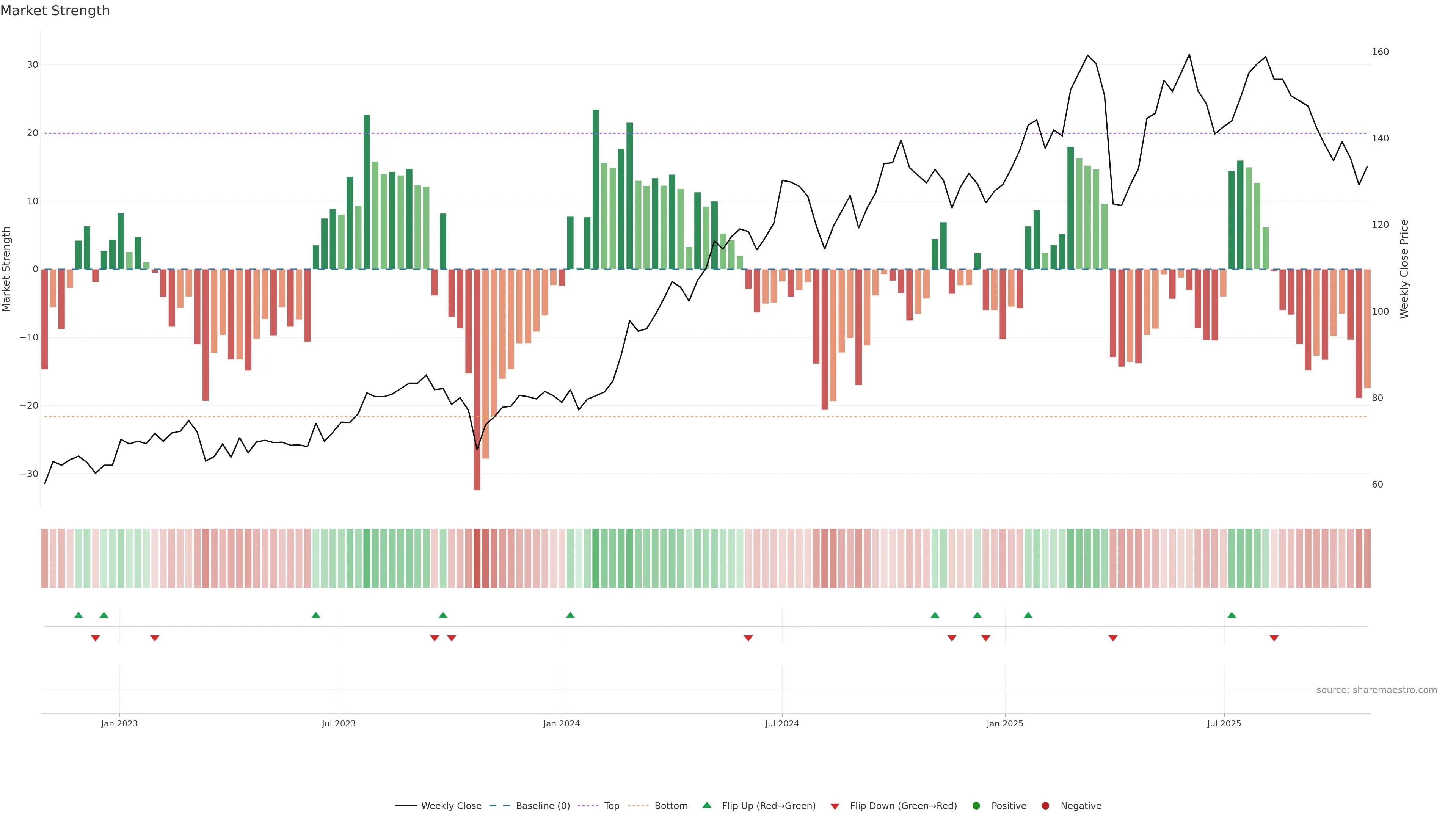This screenshot has height=819, width=1456.
Task: Click the darkest red heatmap strip cell
Action: pos(477,558)
